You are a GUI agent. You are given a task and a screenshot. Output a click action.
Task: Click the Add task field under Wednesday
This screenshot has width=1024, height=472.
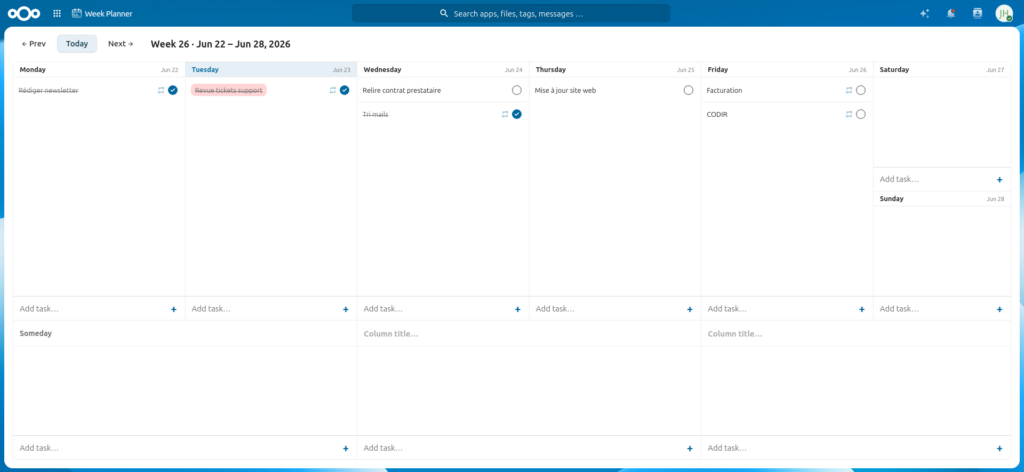pyautogui.click(x=436, y=309)
